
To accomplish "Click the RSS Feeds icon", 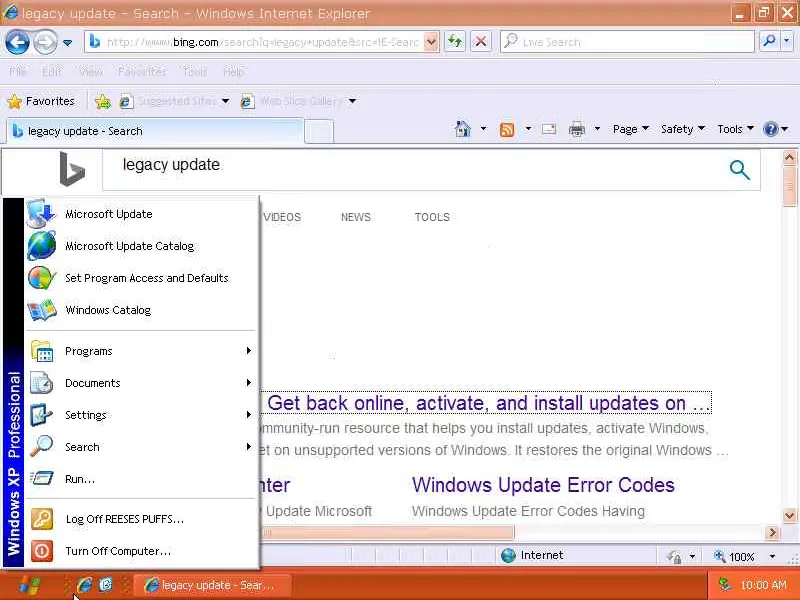I will pos(507,130).
